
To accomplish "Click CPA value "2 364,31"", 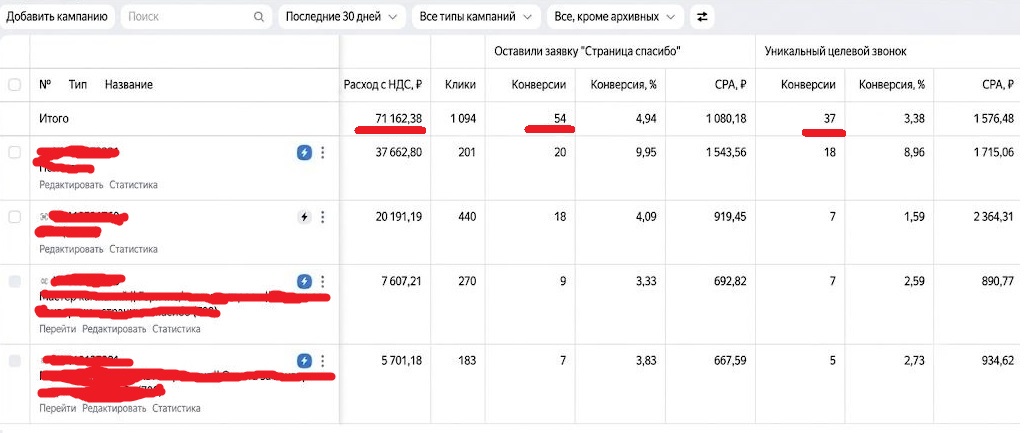I will (x=991, y=217).
